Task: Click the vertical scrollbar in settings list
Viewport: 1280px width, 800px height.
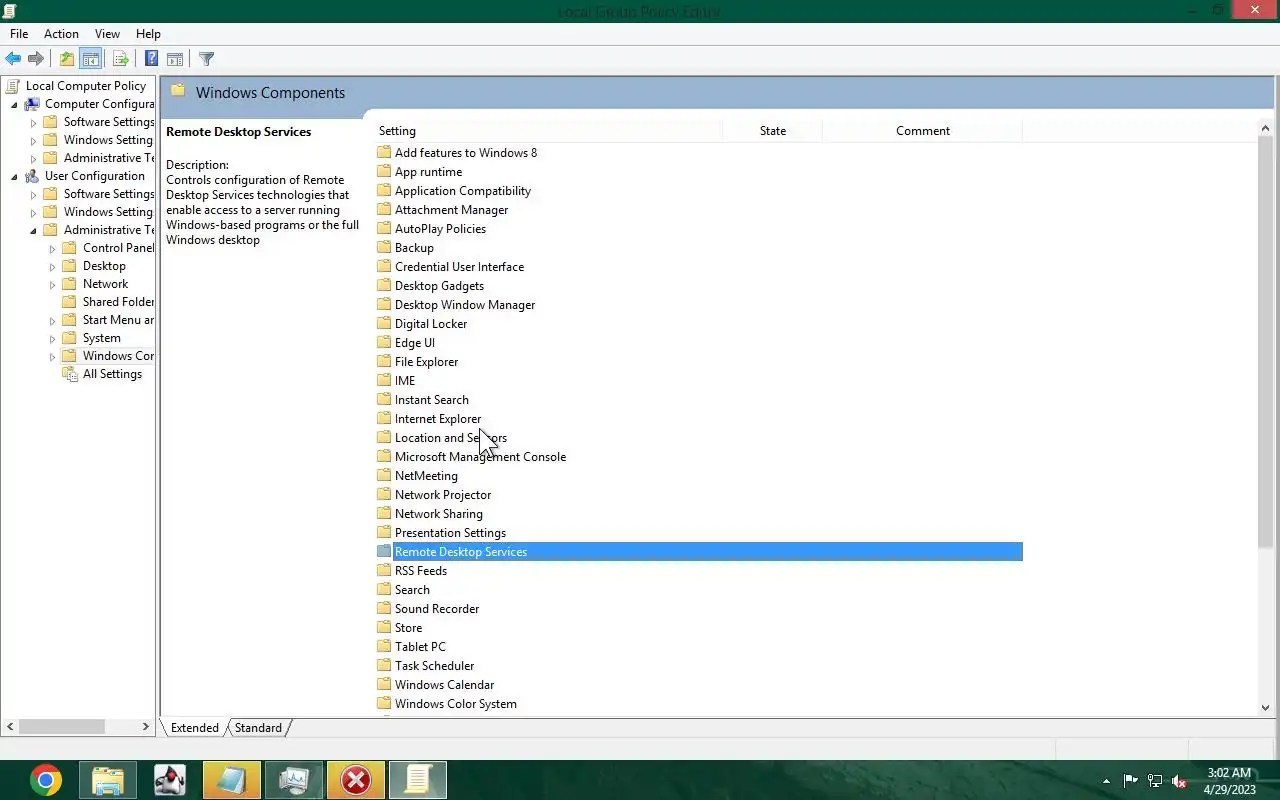Action: [1265, 342]
